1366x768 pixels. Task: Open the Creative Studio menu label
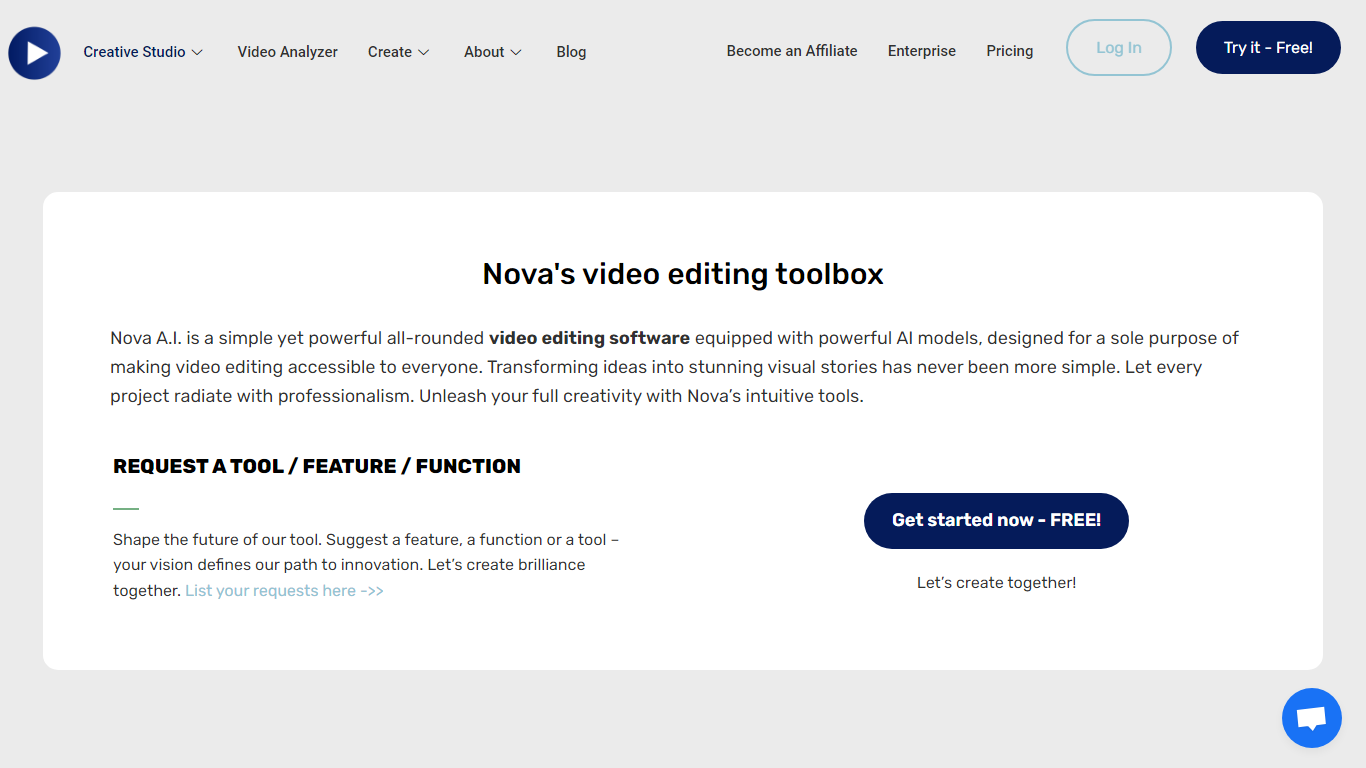click(134, 52)
